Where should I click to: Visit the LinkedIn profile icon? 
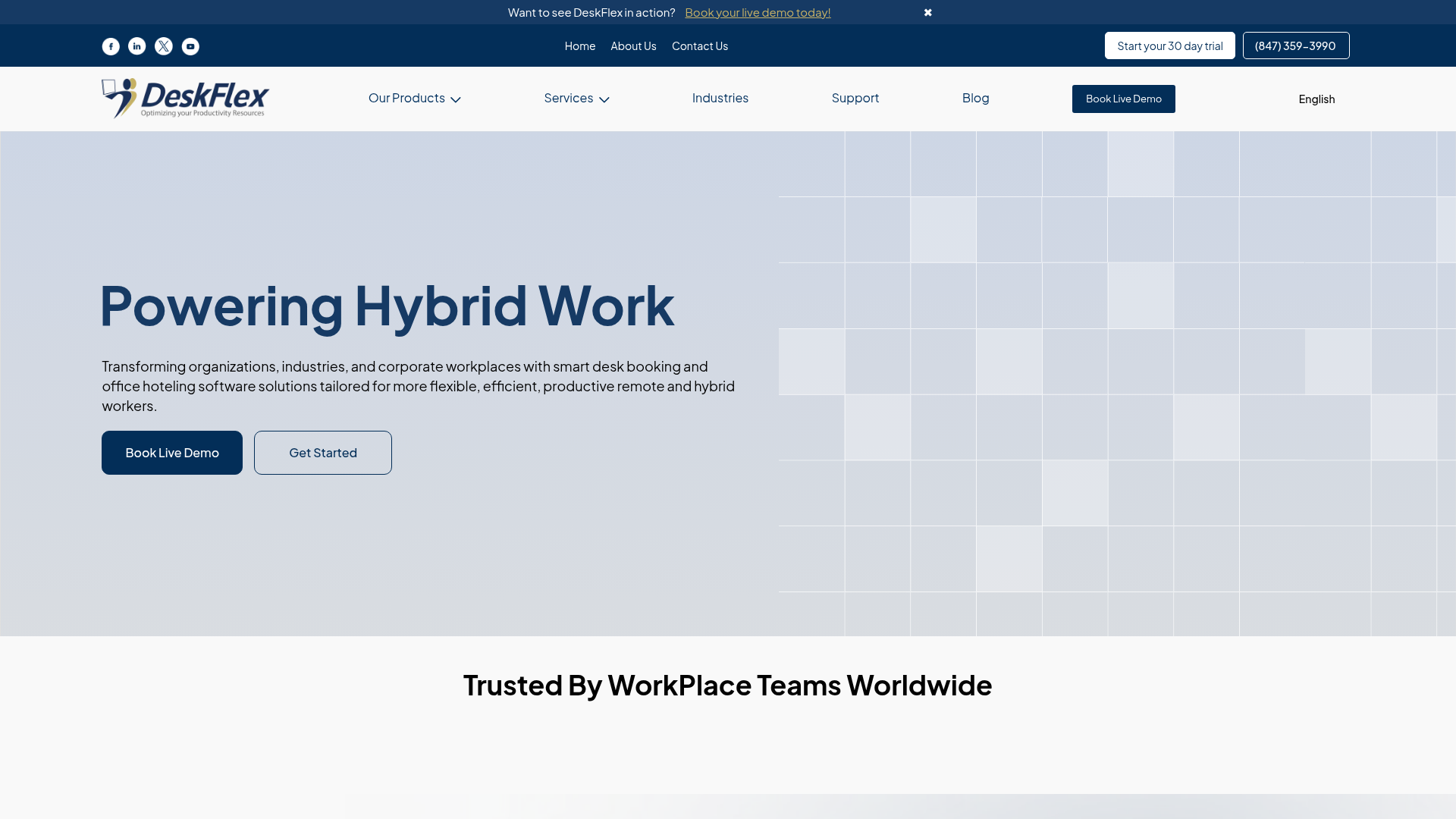click(136, 46)
